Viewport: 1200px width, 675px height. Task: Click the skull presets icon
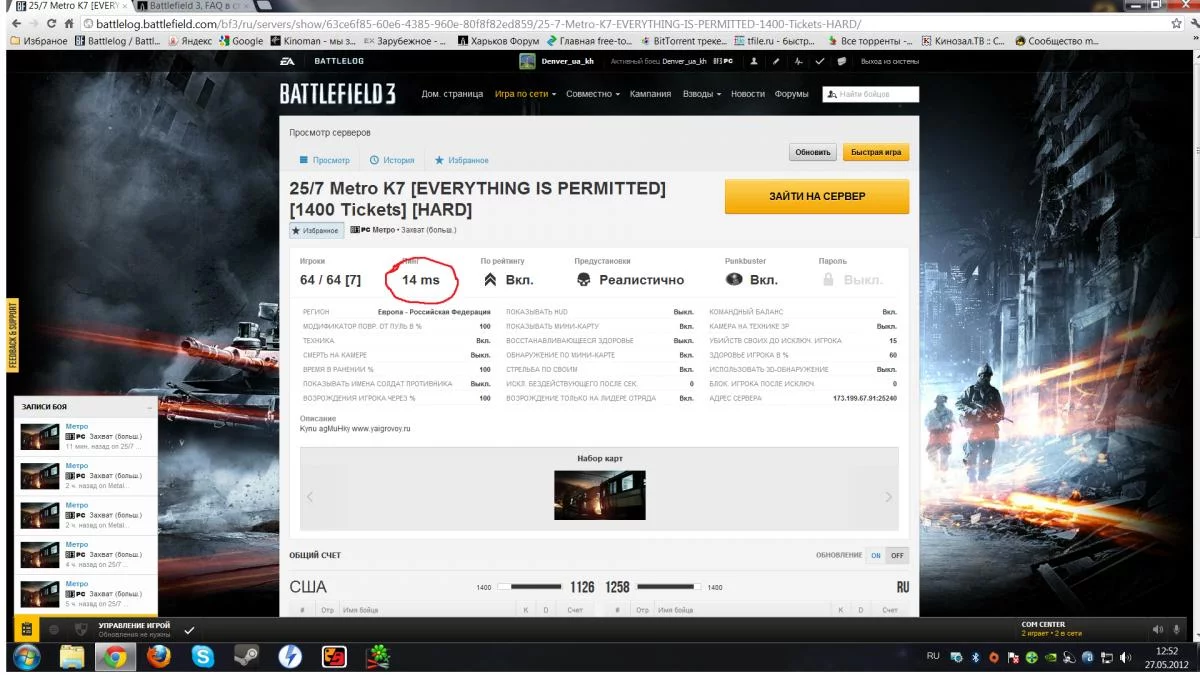coord(584,280)
